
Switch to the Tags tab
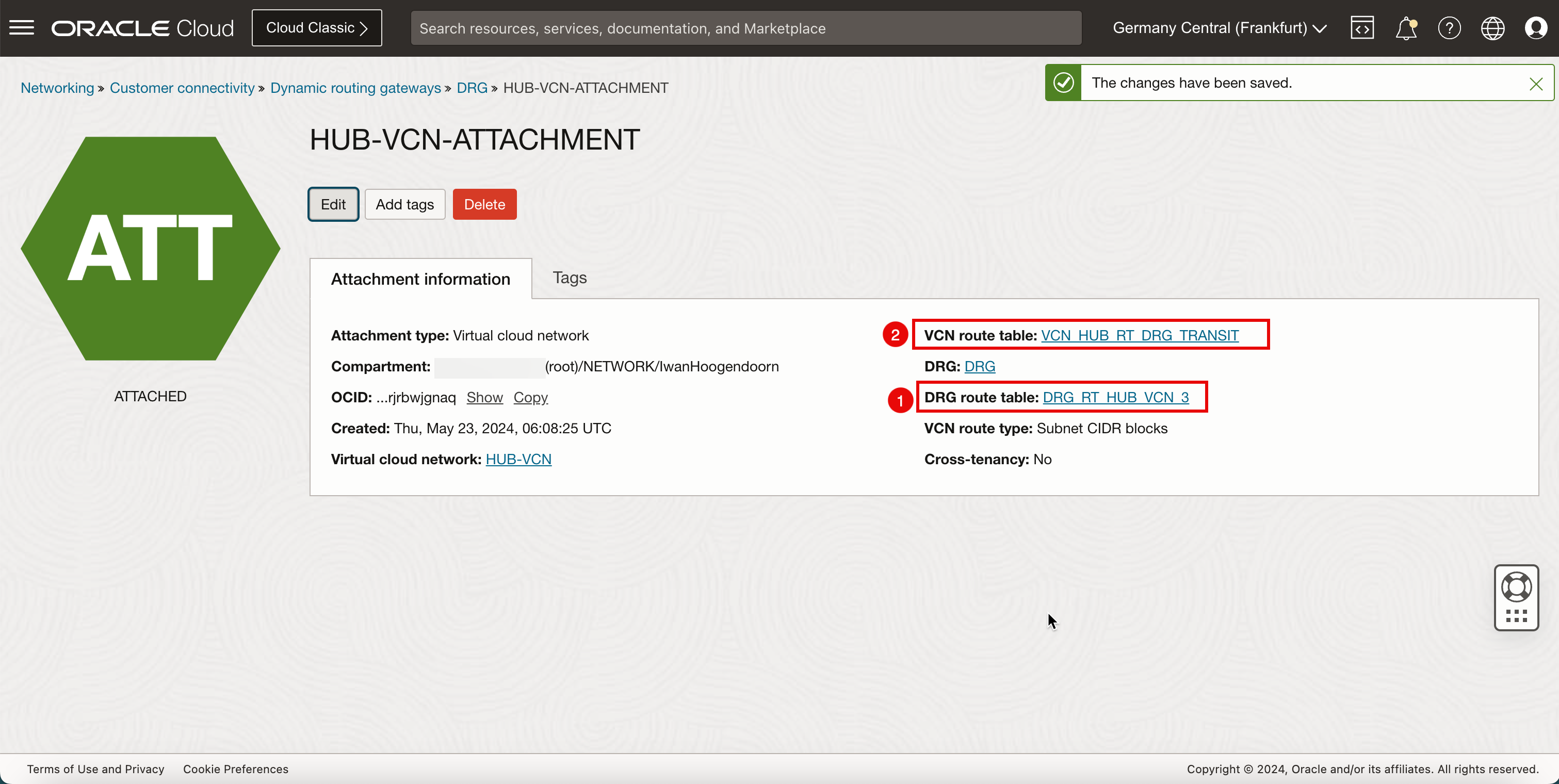[569, 277]
